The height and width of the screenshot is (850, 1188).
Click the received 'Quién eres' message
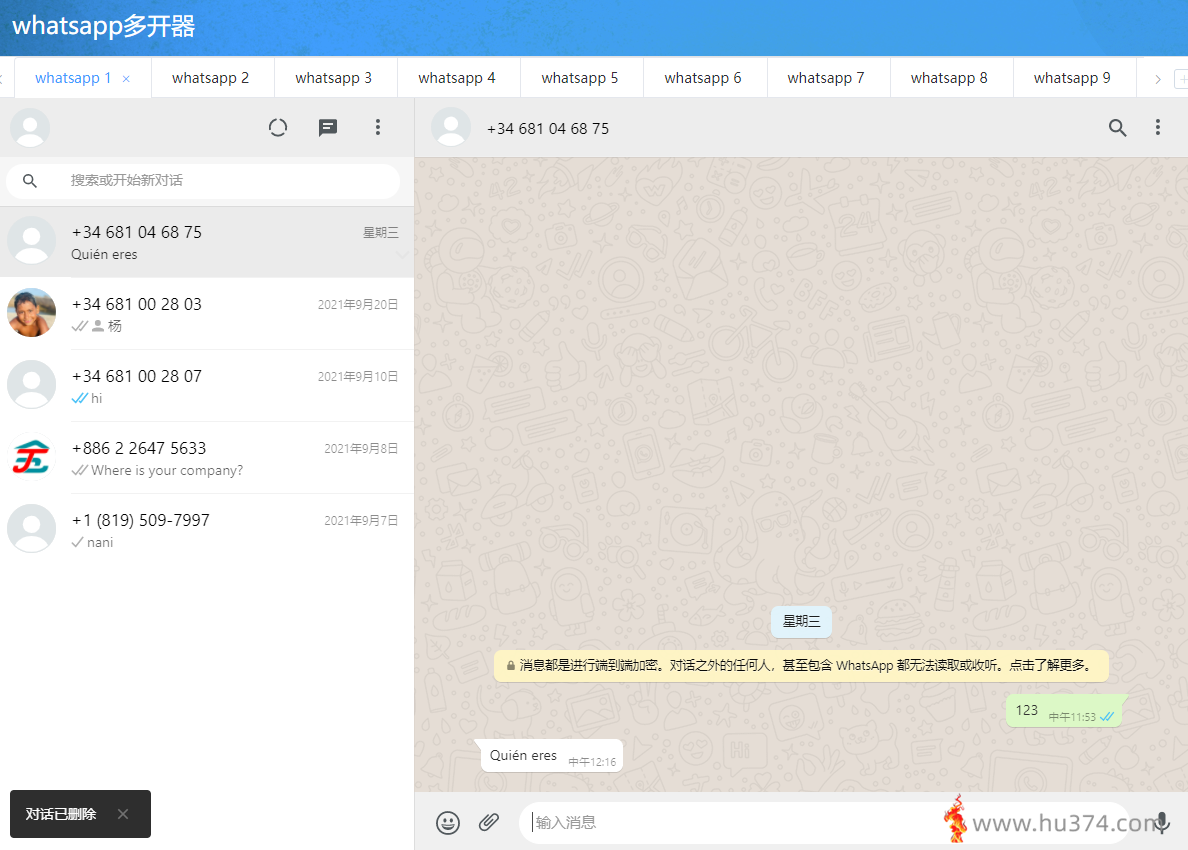tap(551, 756)
